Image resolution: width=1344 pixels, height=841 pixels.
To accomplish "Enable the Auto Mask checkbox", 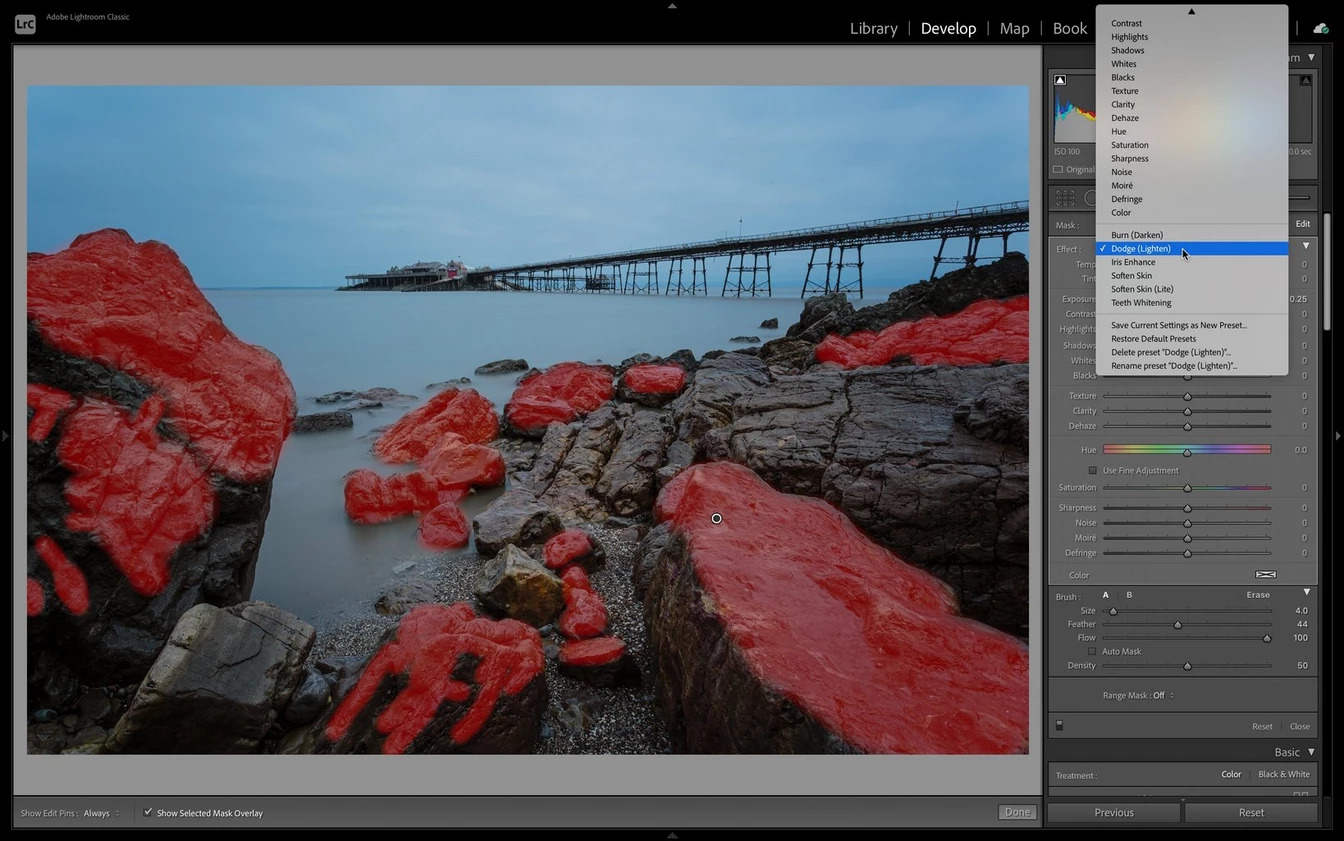I will (x=1092, y=651).
